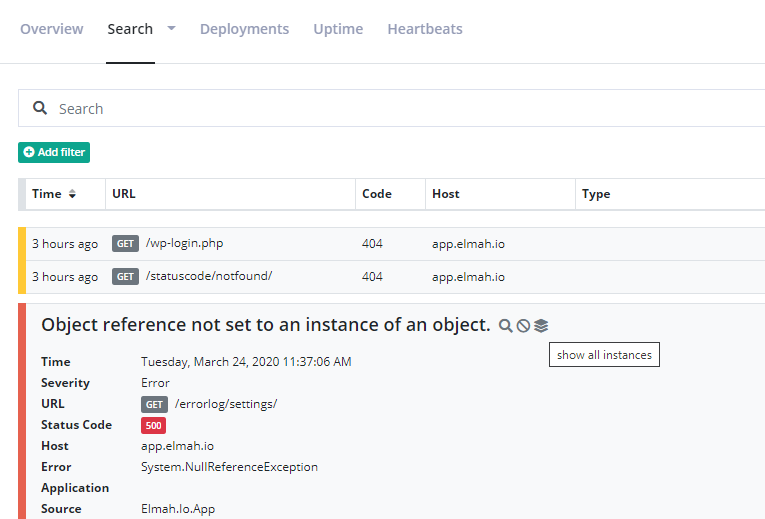Click 404 code in /statuscode/notfound/ row
765x519 pixels.
[372, 277]
